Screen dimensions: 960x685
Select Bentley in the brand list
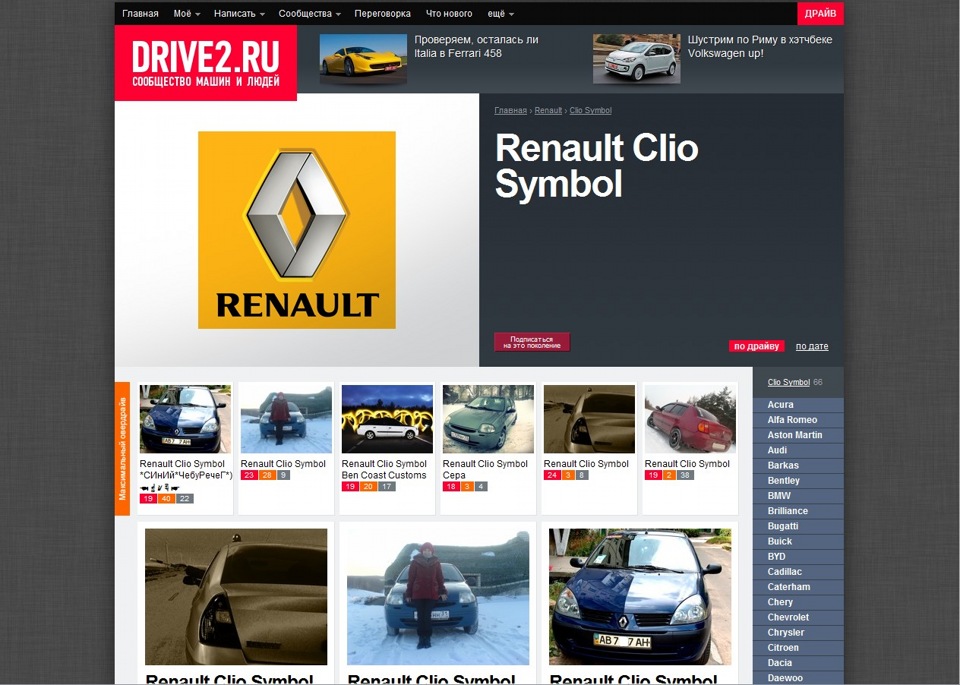798,481
